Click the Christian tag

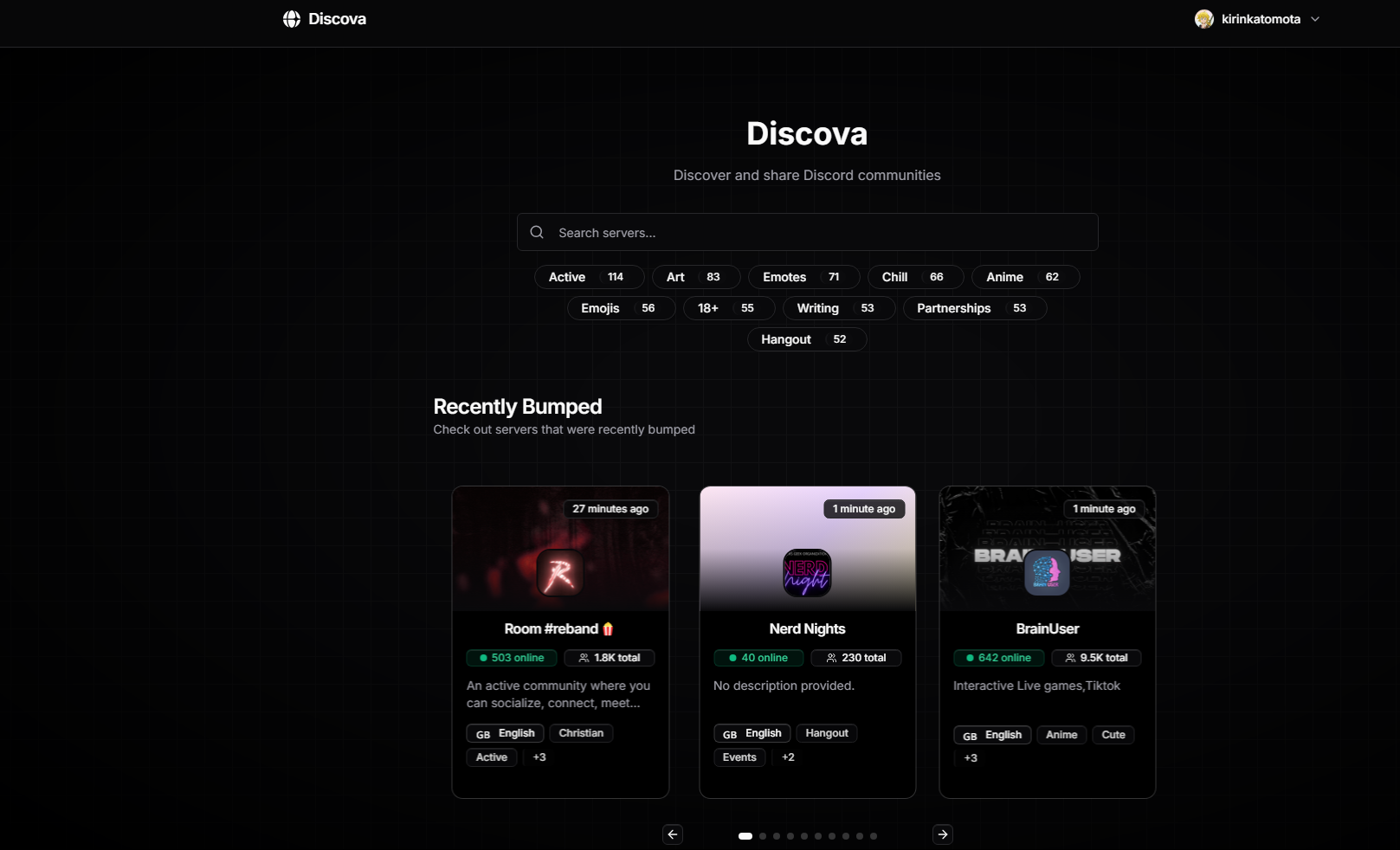(x=581, y=733)
